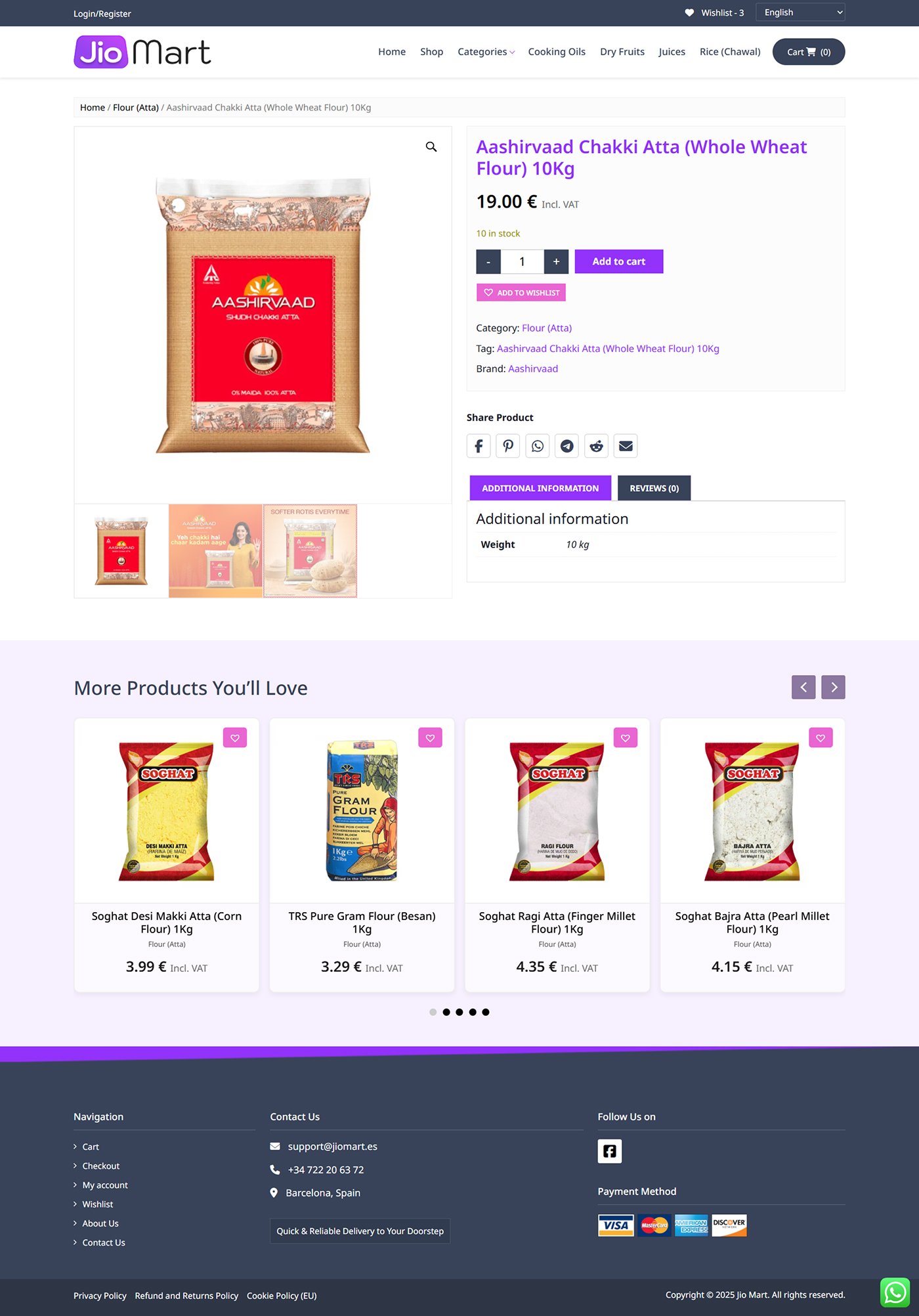Image resolution: width=919 pixels, height=1316 pixels.
Task: Open the English language dropdown
Action: click(800, 12)
